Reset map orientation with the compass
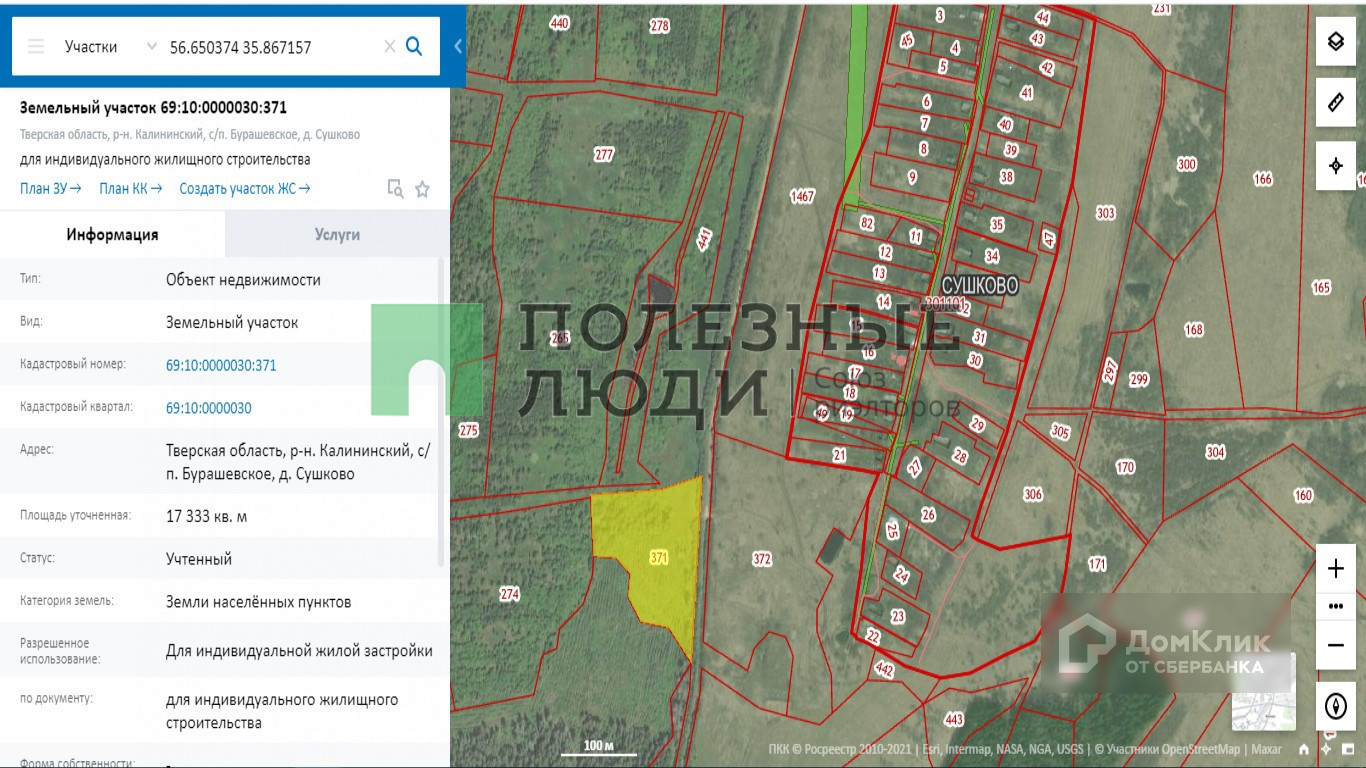This screenshot has width=1366, height=768. (x=1335, y=706)
